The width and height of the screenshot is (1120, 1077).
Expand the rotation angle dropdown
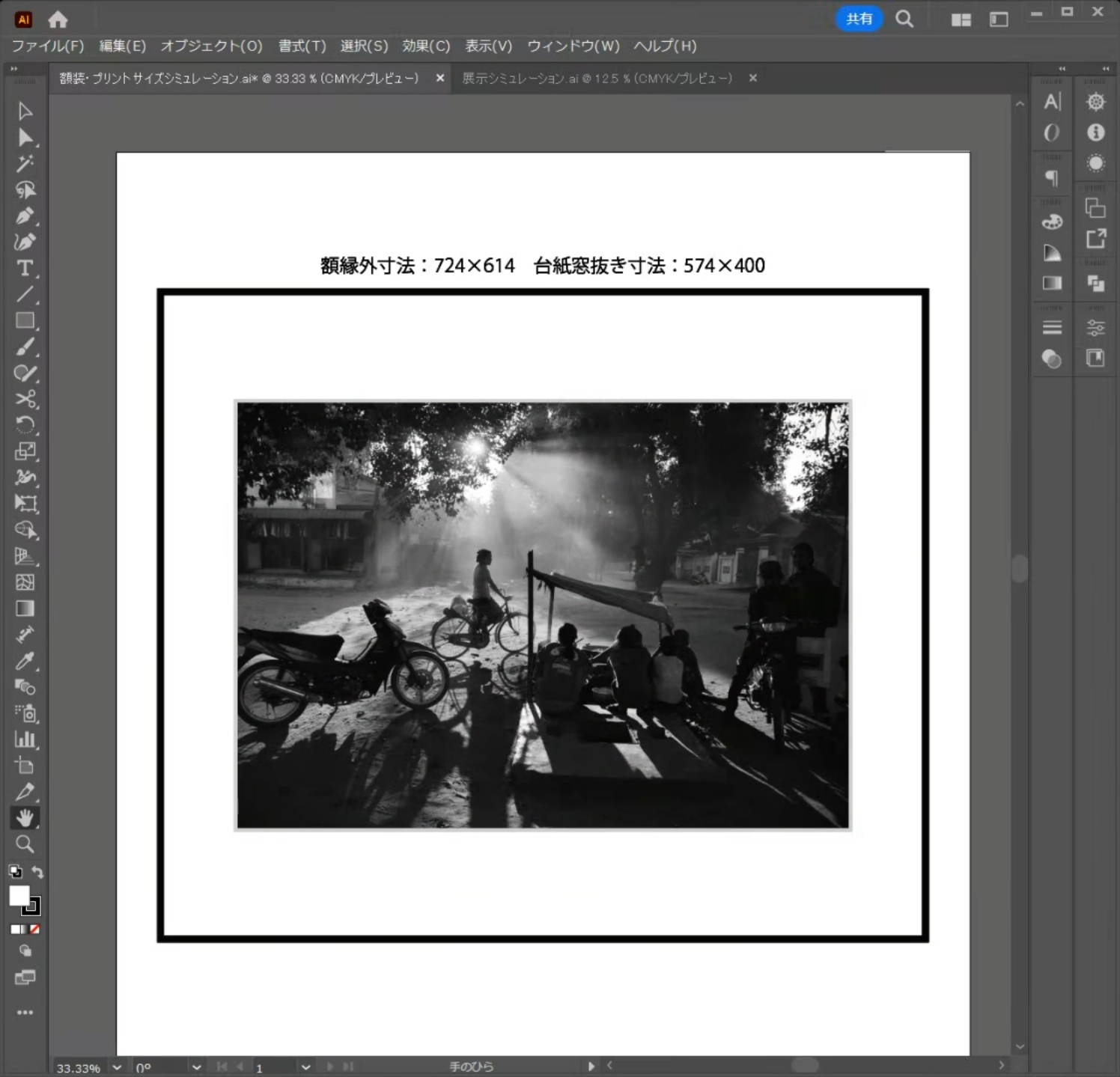[196, 1067]
